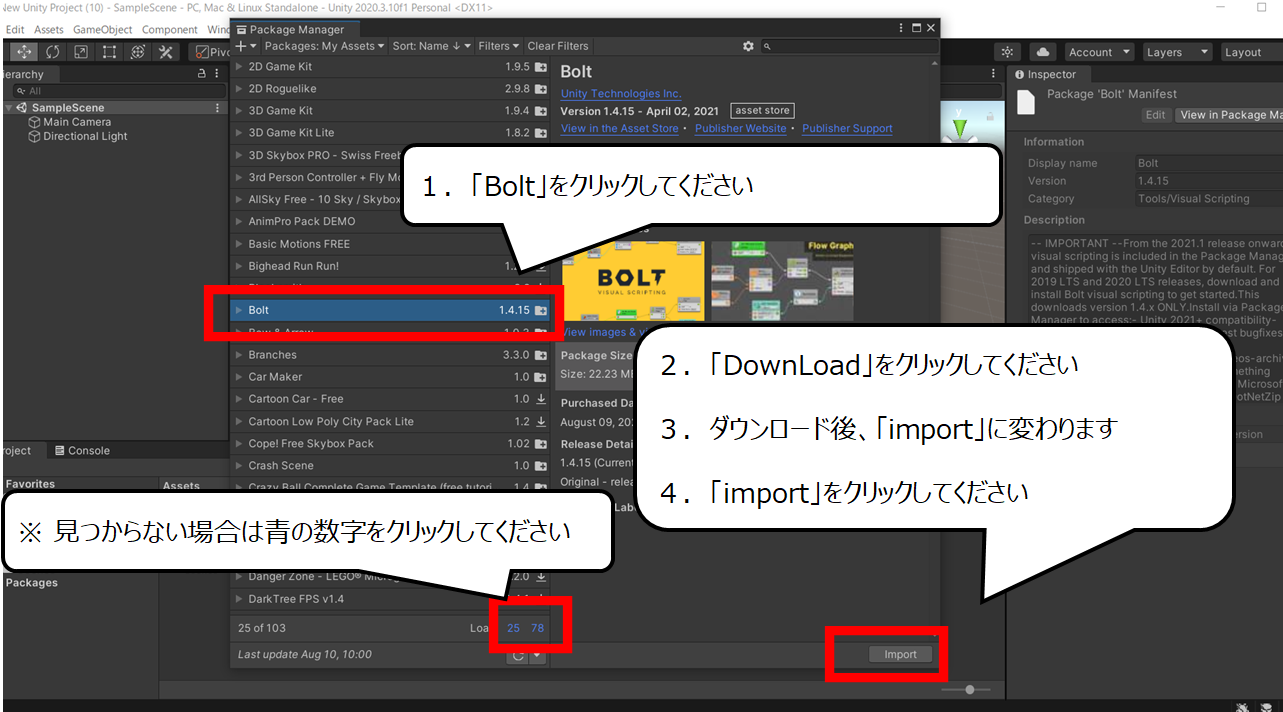Select the Transform tool
The width and height of the screenshot is (1283, 712).
(138, 52)
